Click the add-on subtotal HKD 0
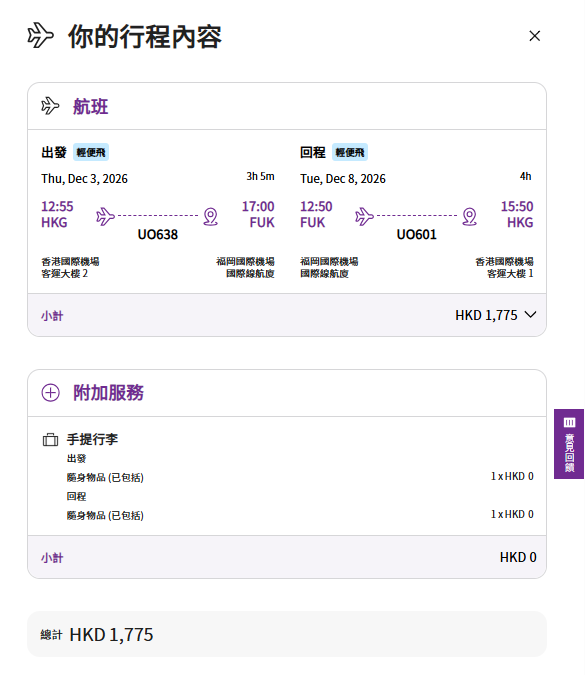This screenshot has height=675, width=585. pyautogui.click(x=518, y=557)
